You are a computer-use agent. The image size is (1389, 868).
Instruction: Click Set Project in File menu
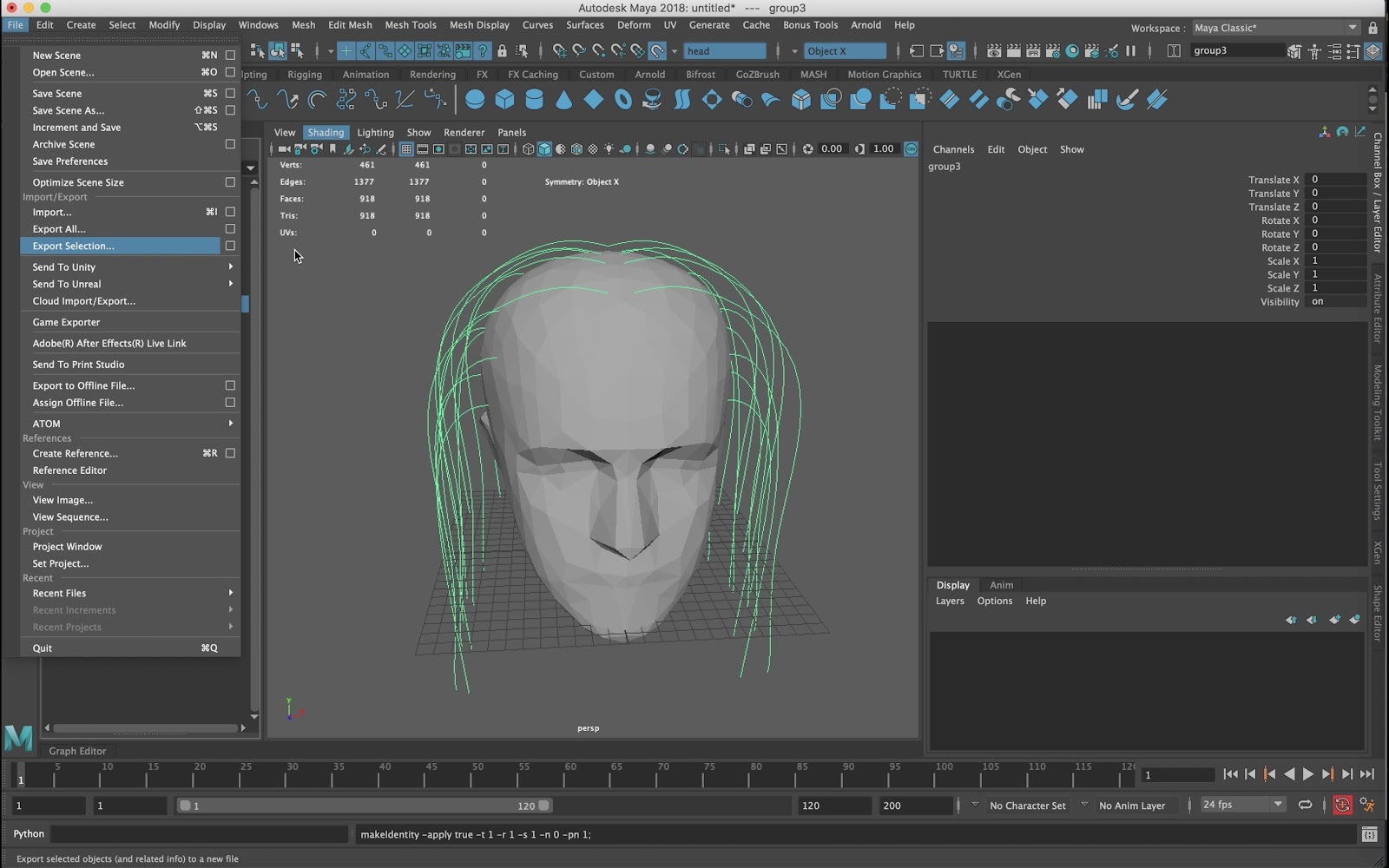coord(61,563)
